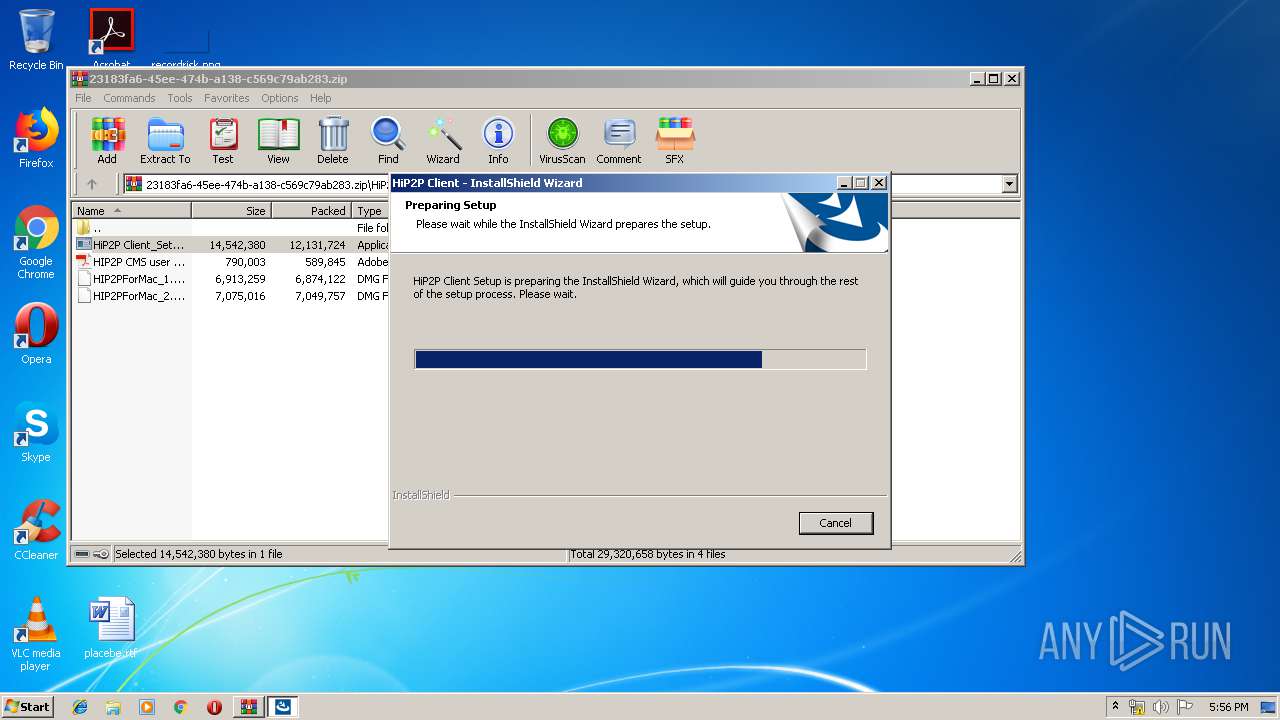This screenshot has width=1280, height=720.
Task: Click the SFX toolbar icon
Action: pyautogui.click(x=675, y=140)
